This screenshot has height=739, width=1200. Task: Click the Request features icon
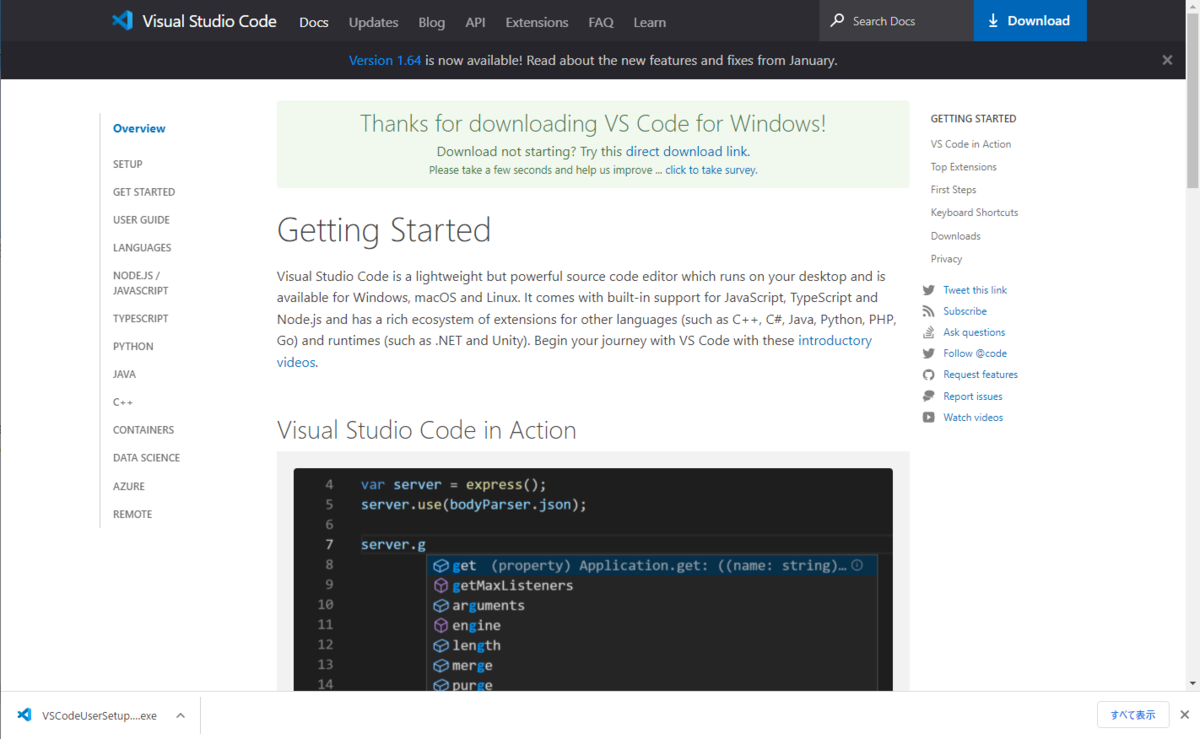tap(928, 374)
